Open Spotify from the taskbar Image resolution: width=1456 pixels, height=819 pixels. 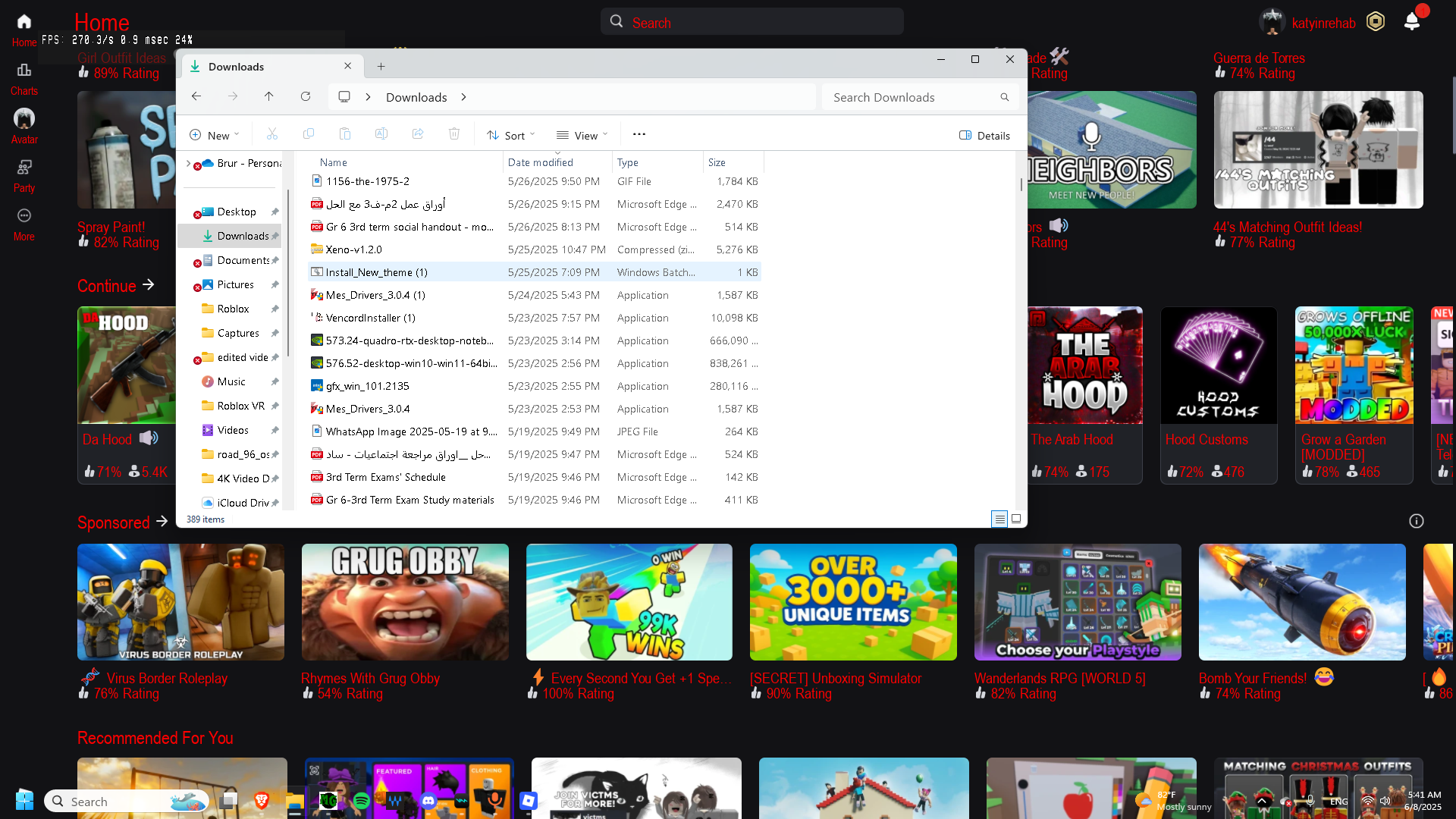tap(362, 801)
